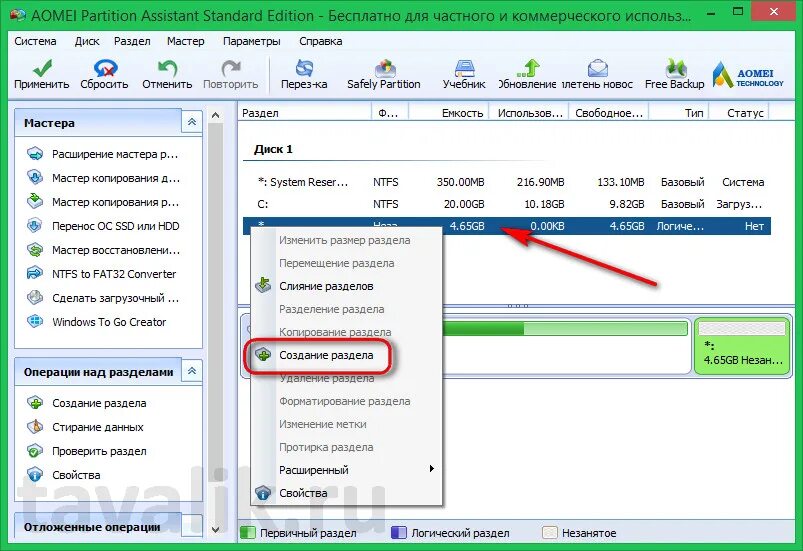Open the Система menu
This screenshot has width=803, height=551.
click(x=35, y=41)
